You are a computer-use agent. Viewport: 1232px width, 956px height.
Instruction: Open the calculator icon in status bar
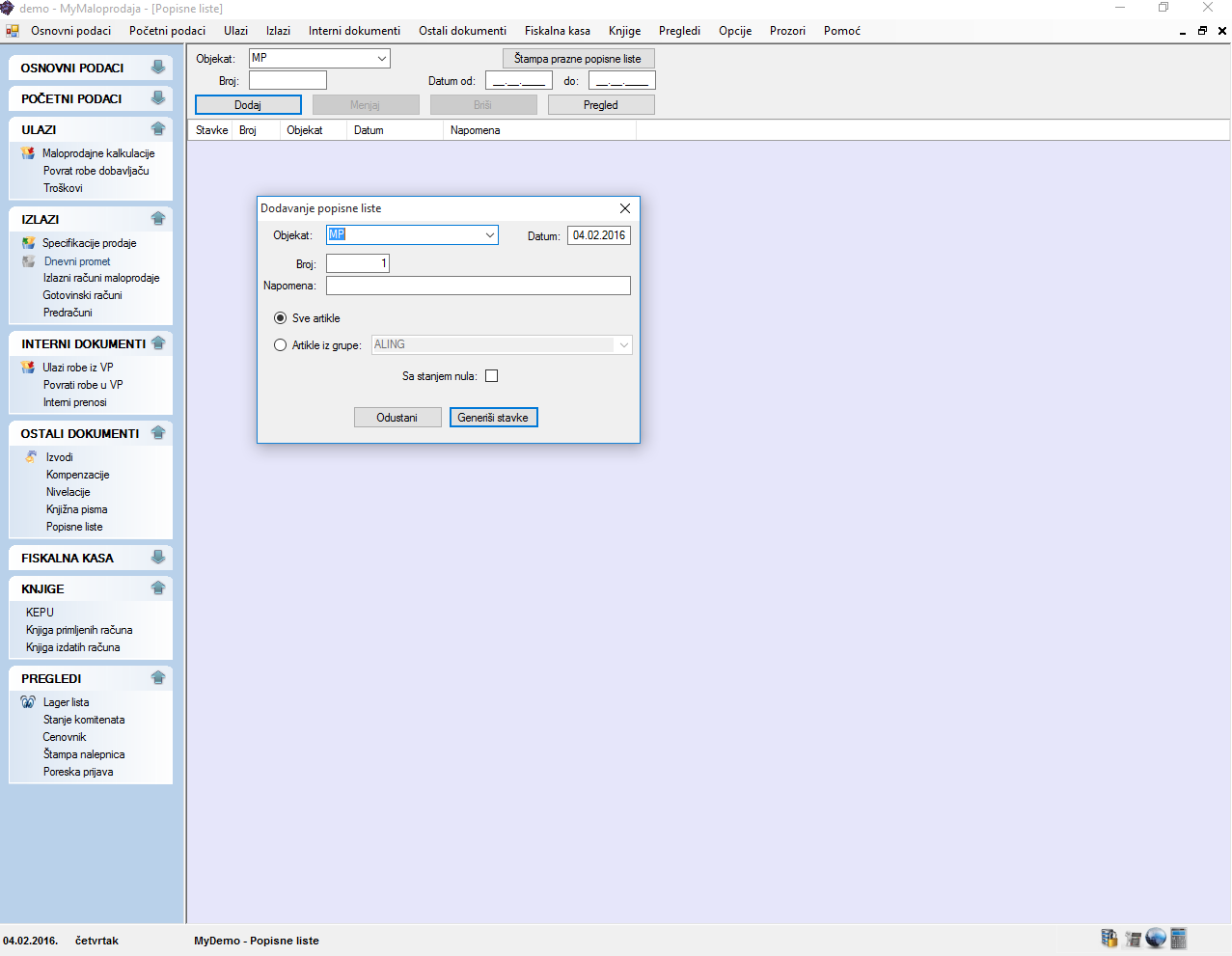(1178, 939)
